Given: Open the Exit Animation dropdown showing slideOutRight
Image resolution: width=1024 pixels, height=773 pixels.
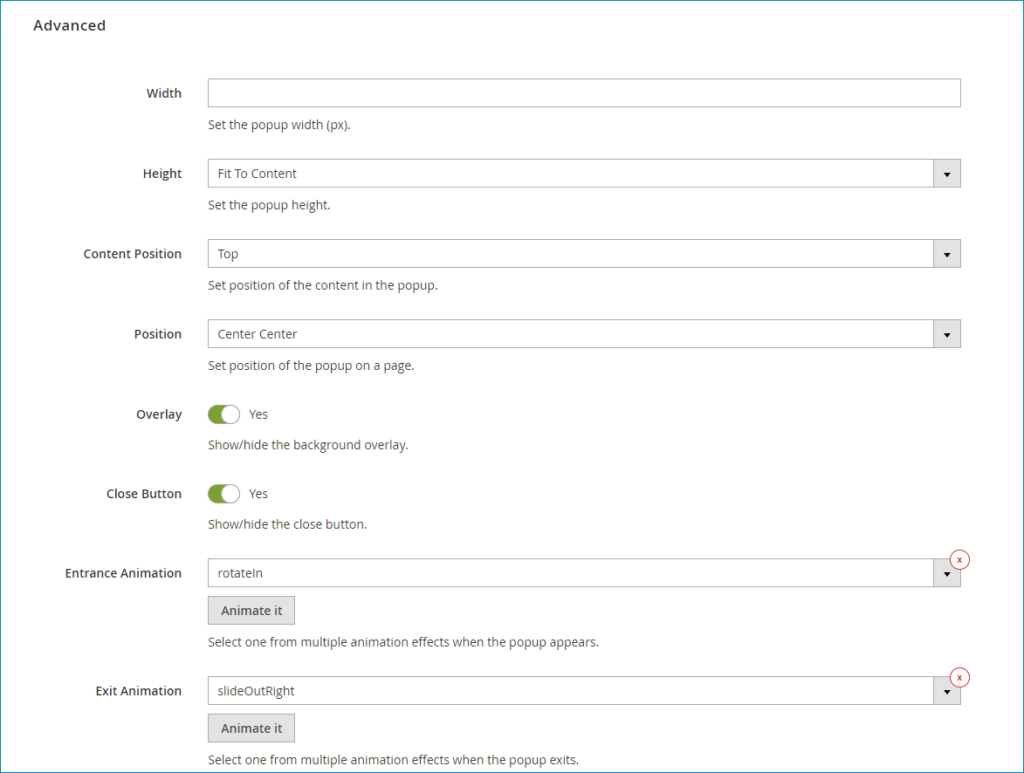Looking at the screenshot, I should 584,691.
